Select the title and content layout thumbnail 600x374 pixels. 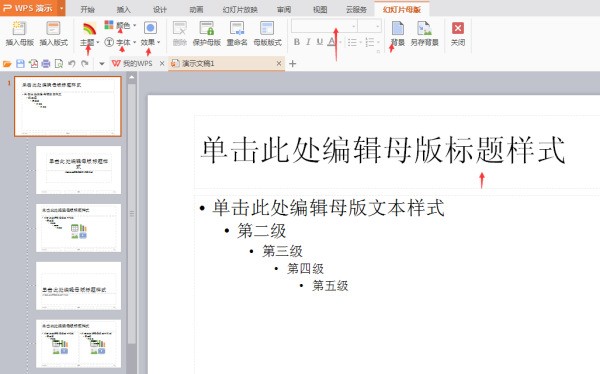[x=78, y=228]
